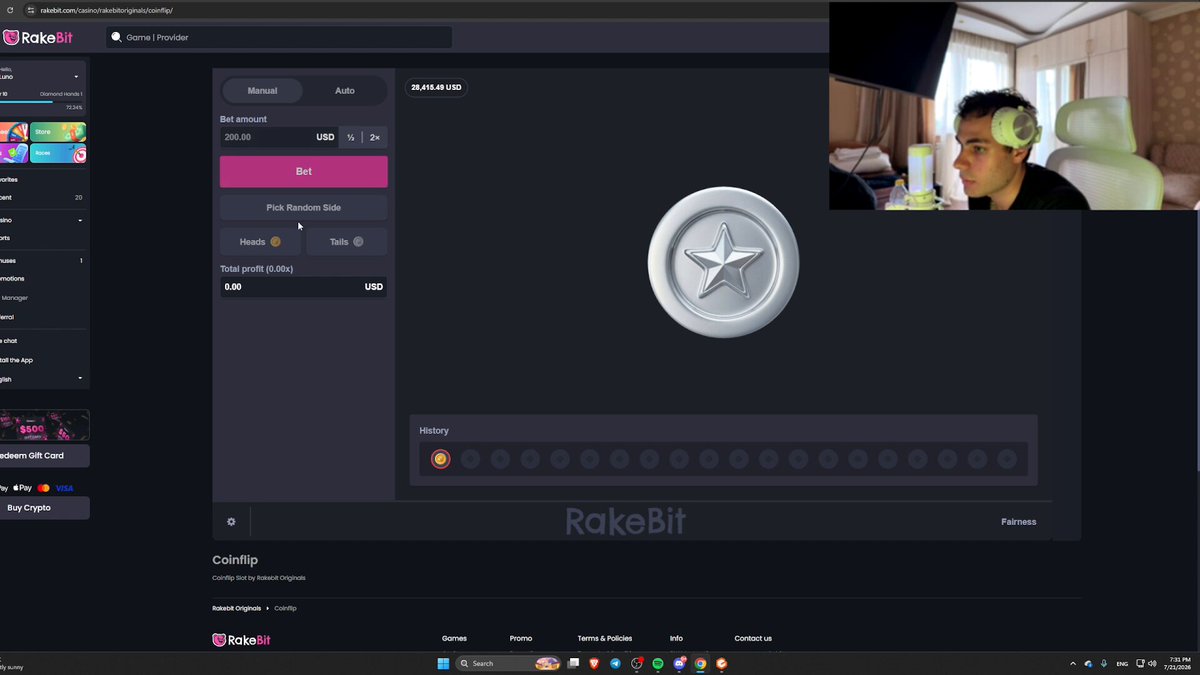Viewport: 1200px width, 675px height.
Task: Click the RakeBit logo in header
Action: pyautogui.click(x=38, y=37)
